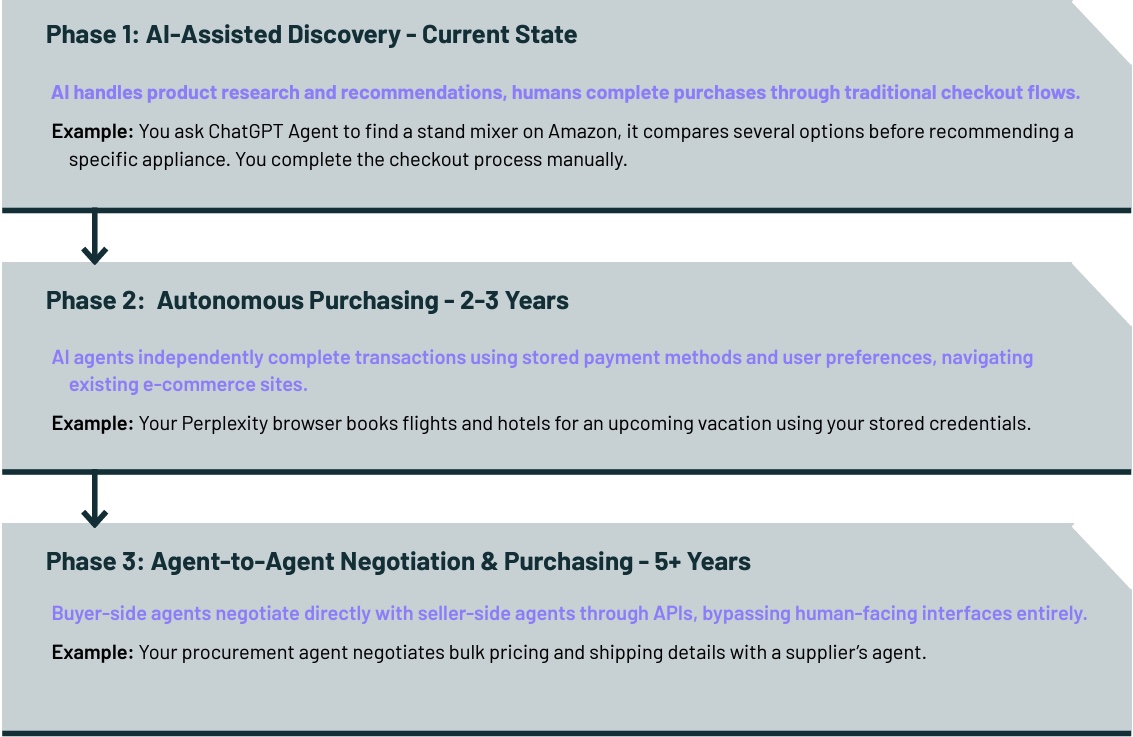Image resolution: width=1133 pixels, height=737 pixels.
Task: Click '5+ Years' in the Phase 3 title
Action: (x=705, y=562)
